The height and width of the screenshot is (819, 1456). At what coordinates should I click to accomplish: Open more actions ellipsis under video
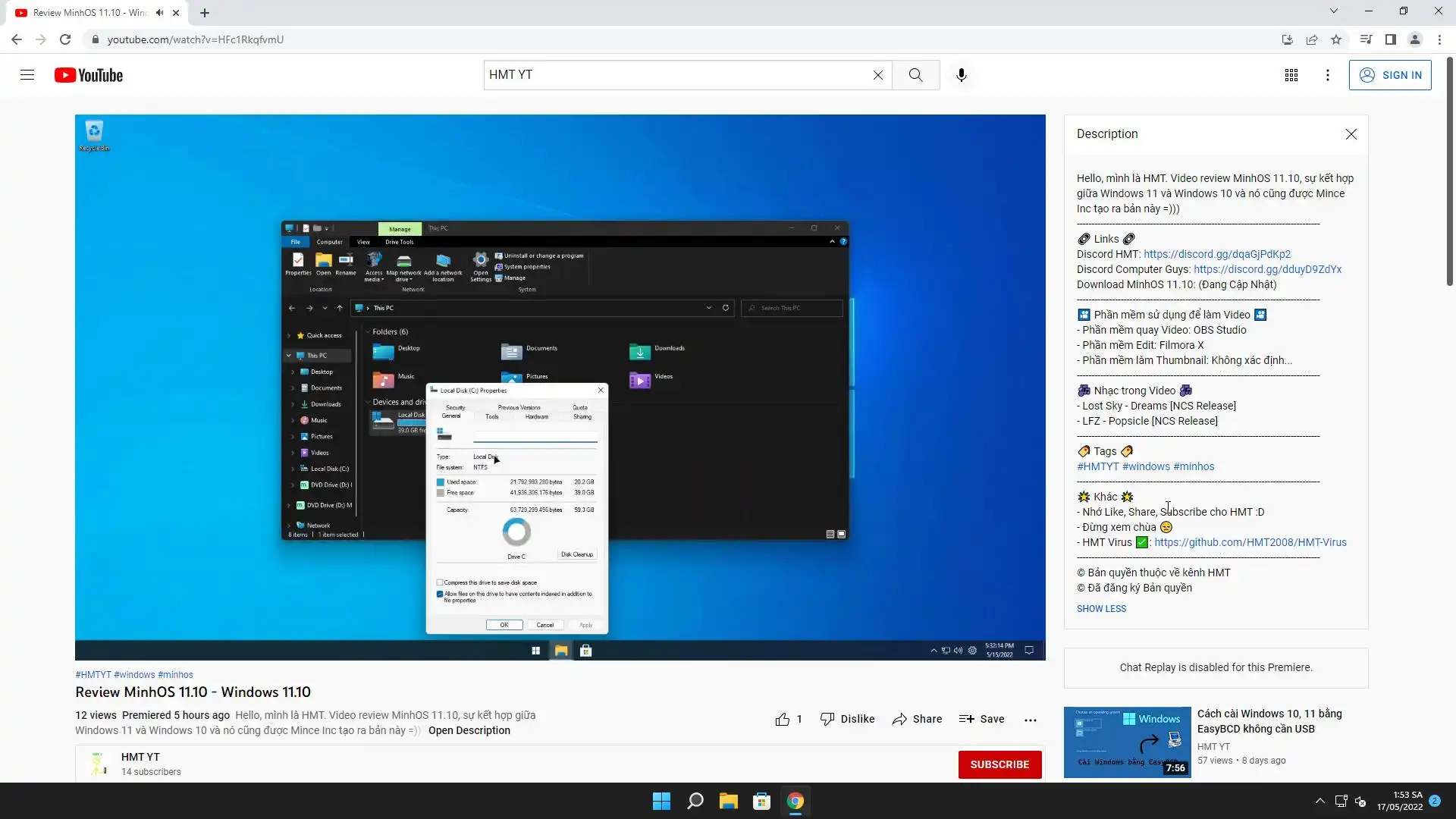pyautogui.click(x=1031, y=720)
